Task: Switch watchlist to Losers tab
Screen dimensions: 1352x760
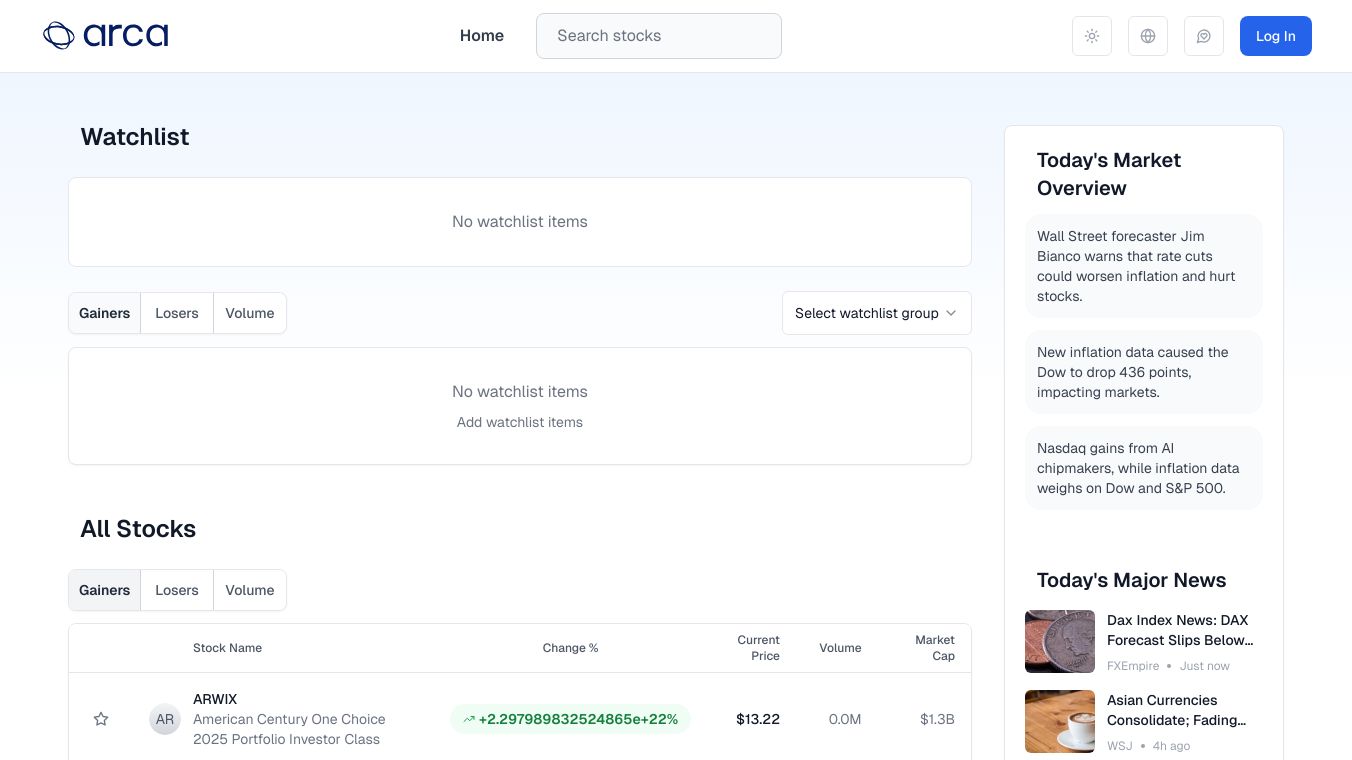Action: pos(177,313)
